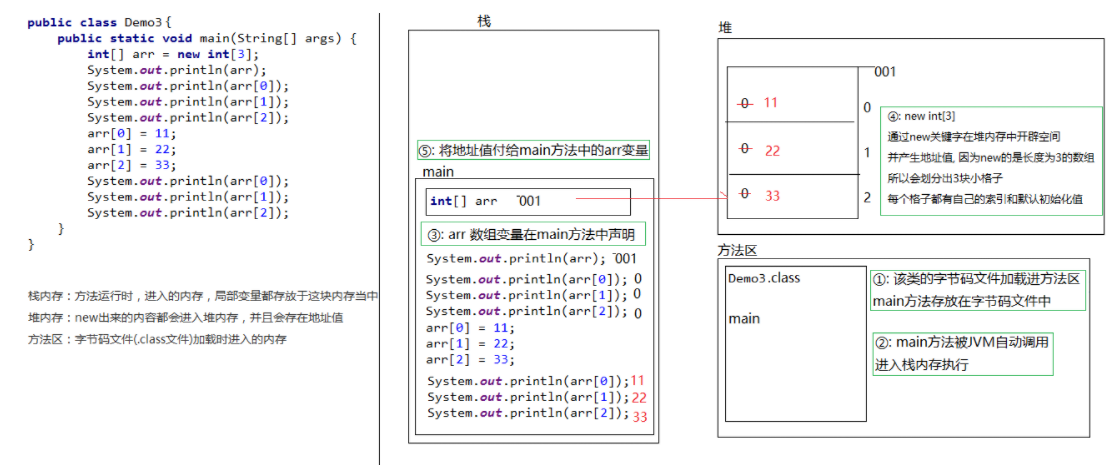Click the "int[] arr 001" variable box

pos(528,201)
